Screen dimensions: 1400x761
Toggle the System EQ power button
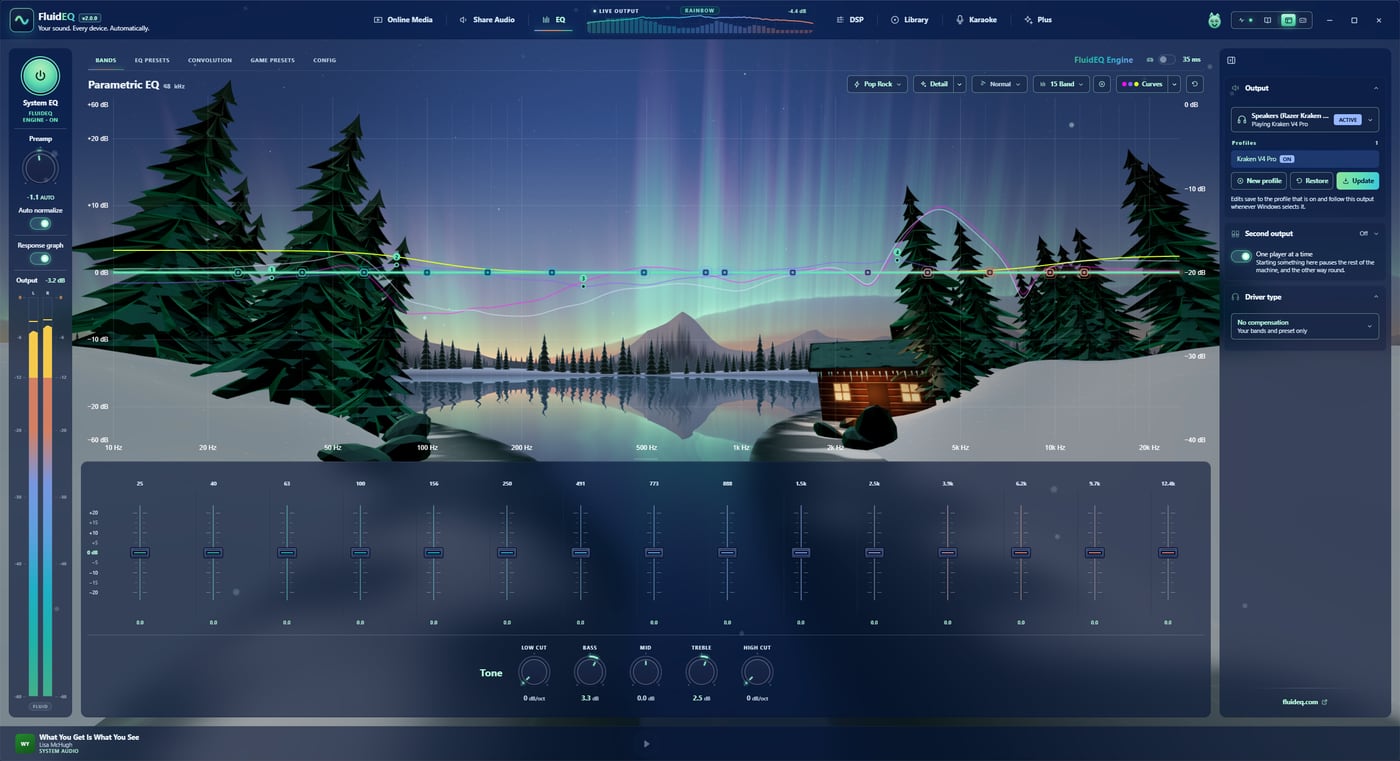[40, 76]
